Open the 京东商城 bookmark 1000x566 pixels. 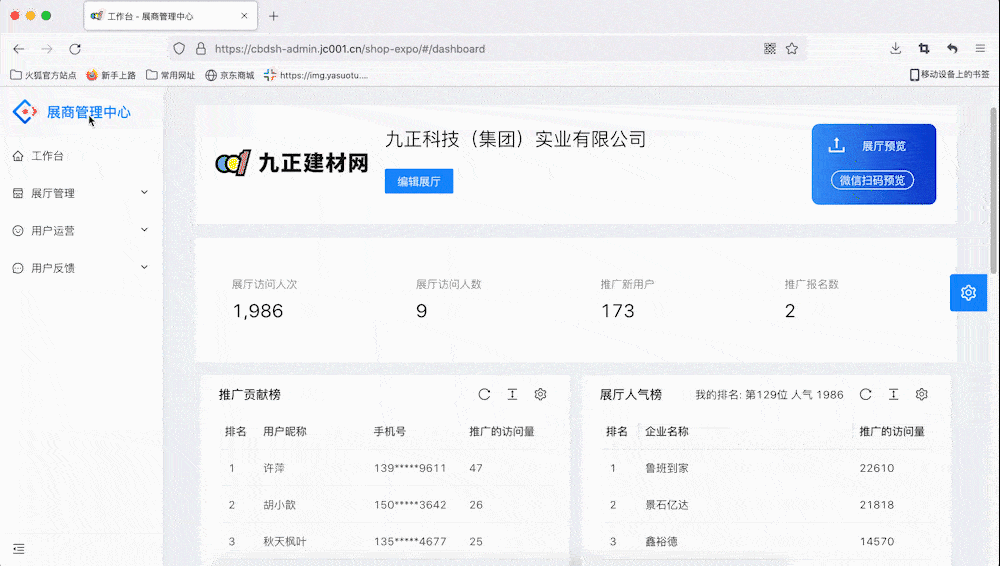[x=230, y=75]
